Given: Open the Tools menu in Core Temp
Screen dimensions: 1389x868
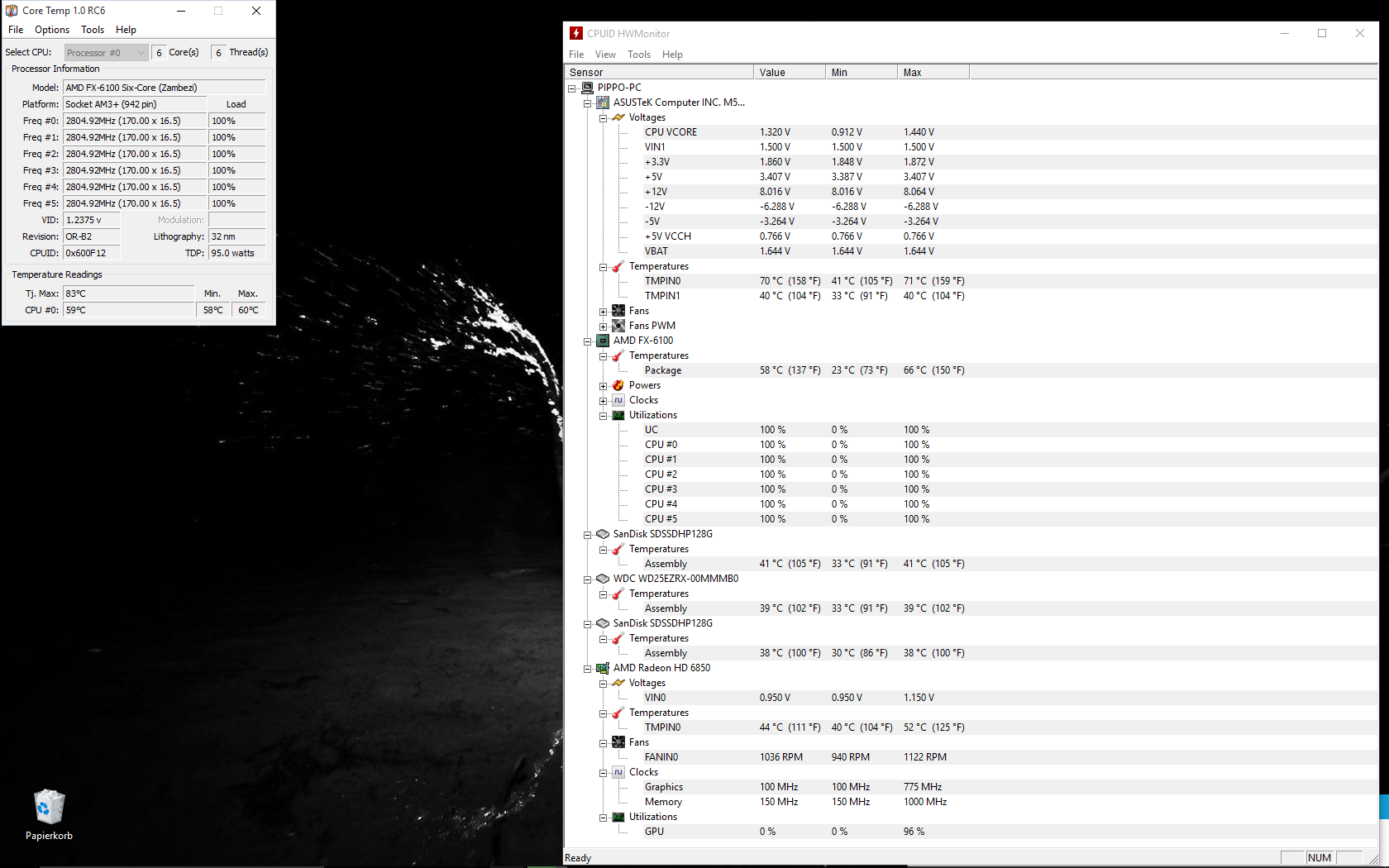Looking at the screenshot, I should (x=93, y=30).
